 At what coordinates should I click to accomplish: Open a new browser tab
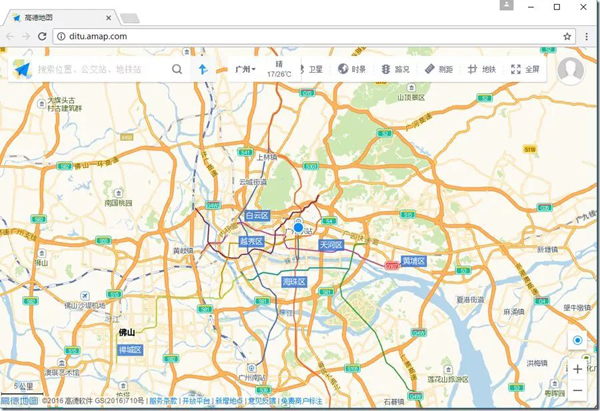coord(130,18)
